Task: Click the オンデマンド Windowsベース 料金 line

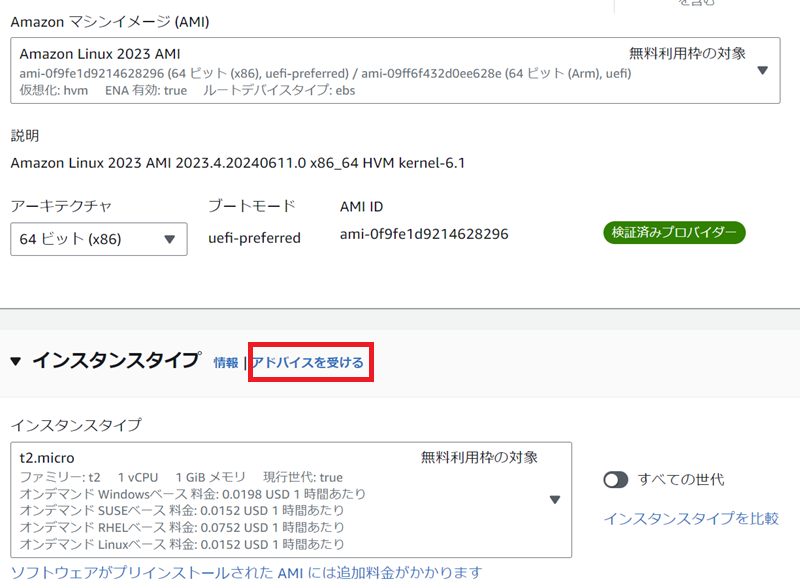Action: (x=192, y=494)
